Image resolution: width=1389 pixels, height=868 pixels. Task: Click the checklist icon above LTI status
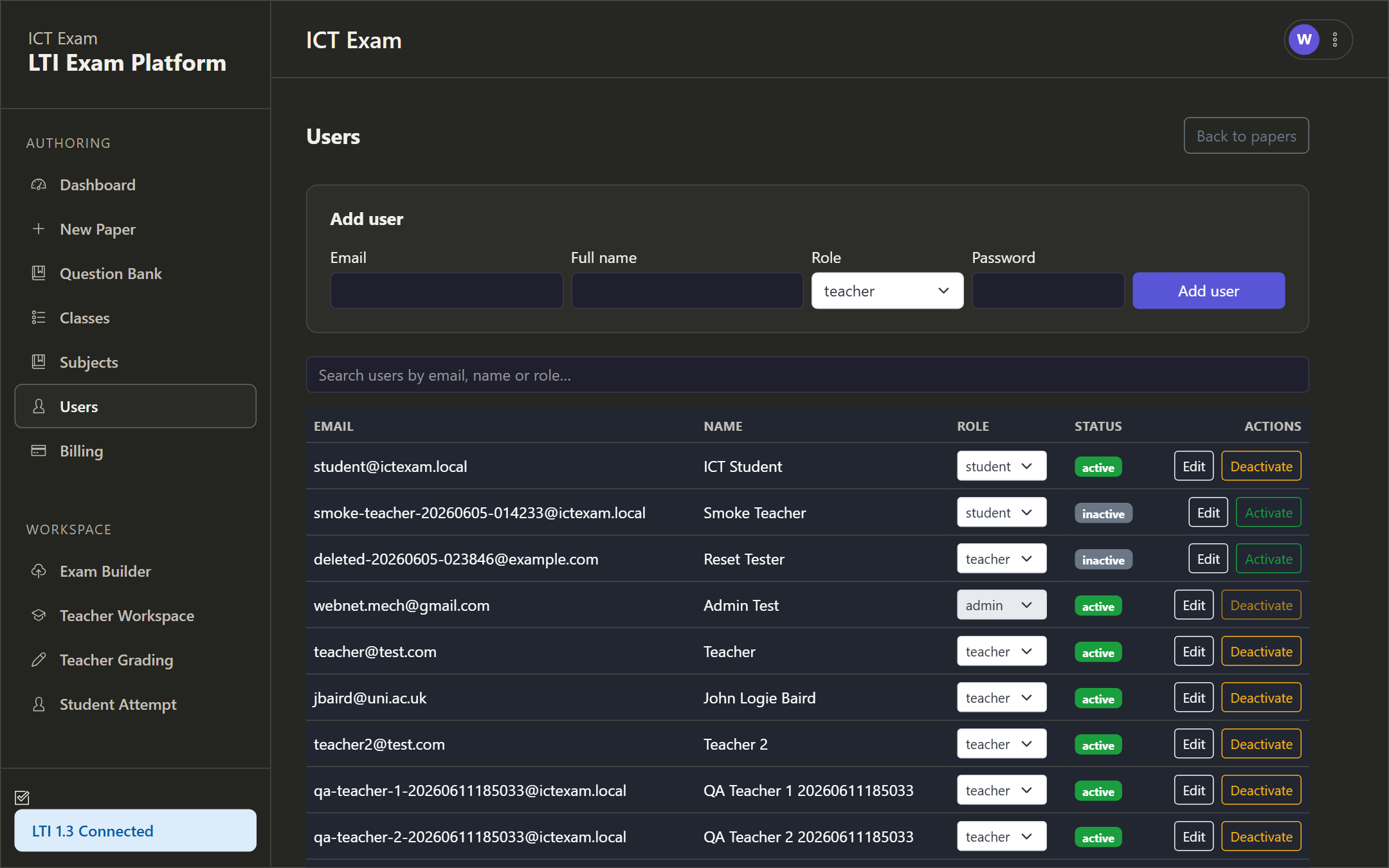(x=23, y=798)
